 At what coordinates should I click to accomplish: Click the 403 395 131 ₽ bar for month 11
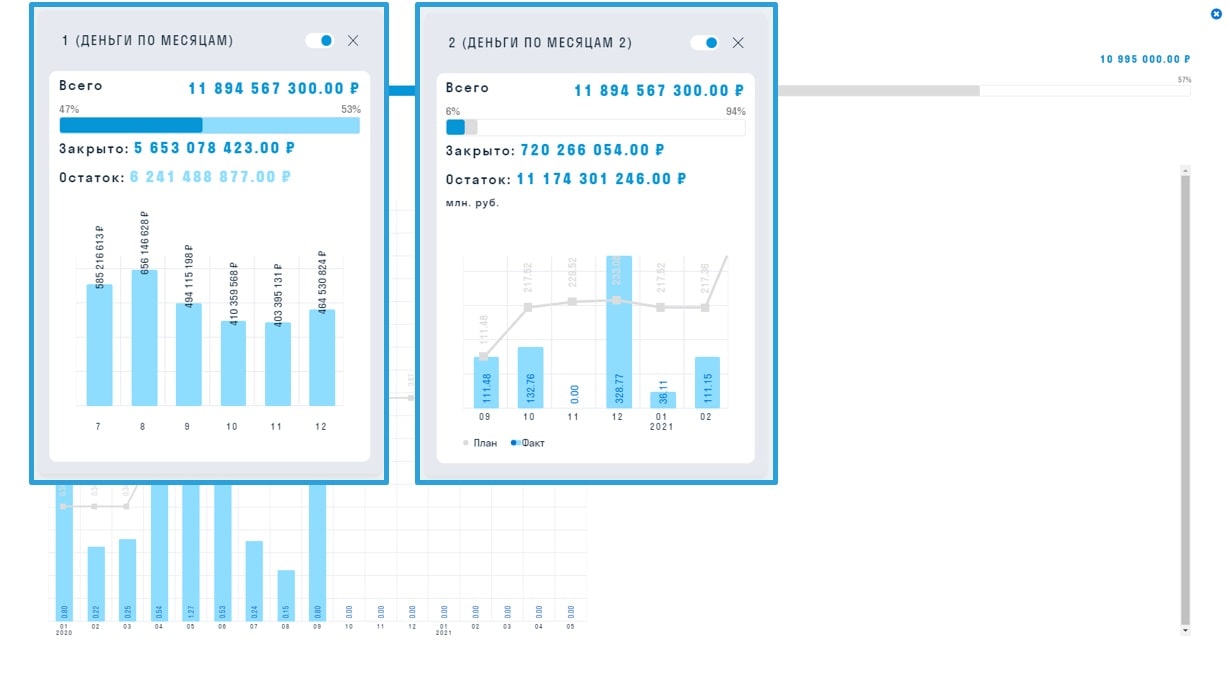click(x=278, y=364)
